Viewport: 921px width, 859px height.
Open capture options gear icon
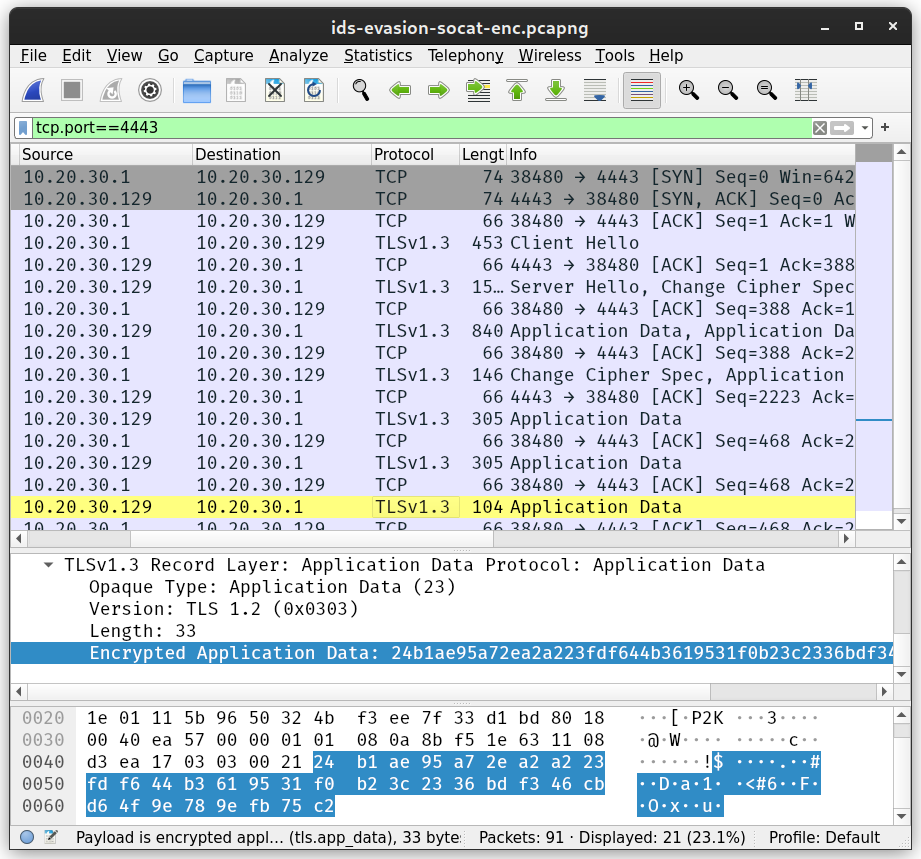coord(150,90)
